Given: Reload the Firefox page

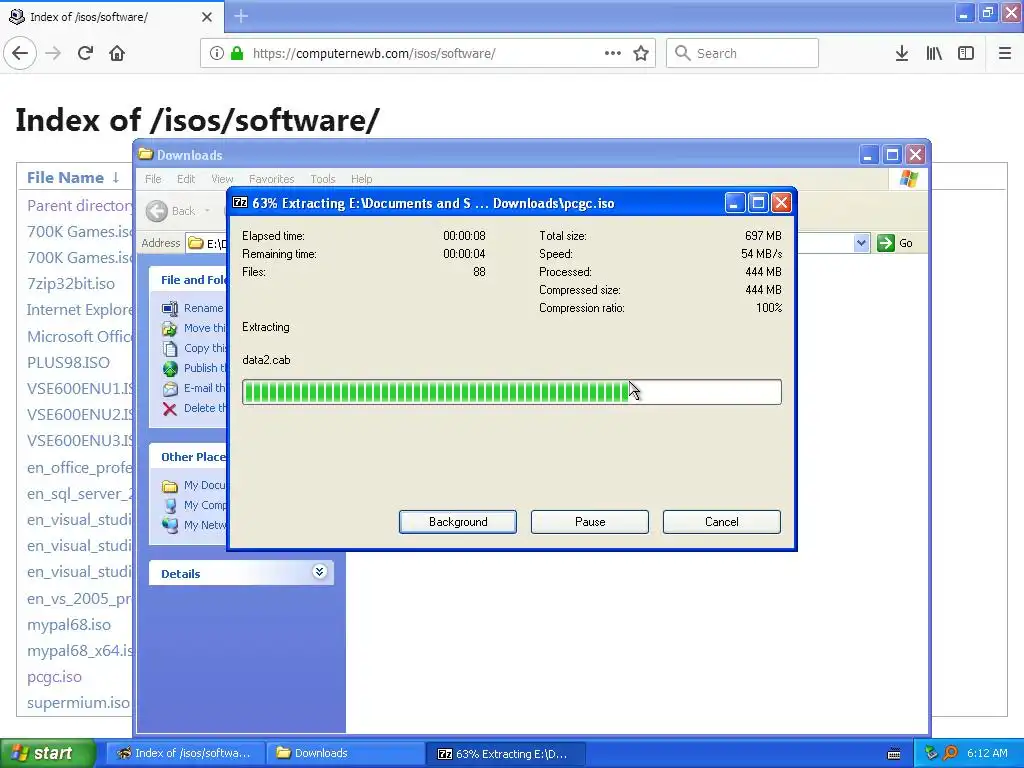Looking at the screenshot, I should [x=86, y=54].
